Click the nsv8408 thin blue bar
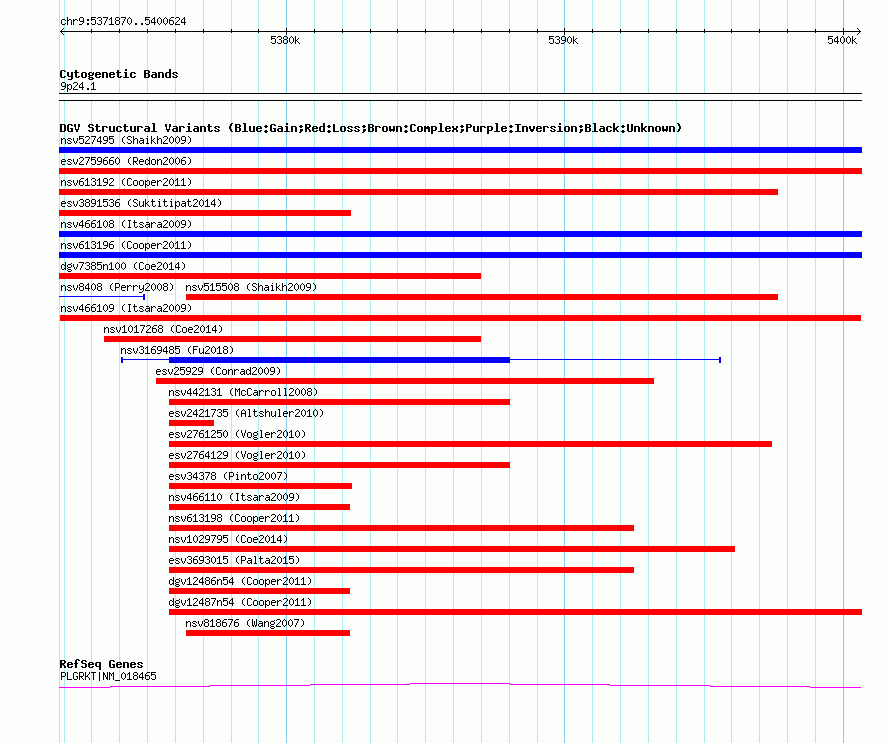890x743 pixels. 102,297
